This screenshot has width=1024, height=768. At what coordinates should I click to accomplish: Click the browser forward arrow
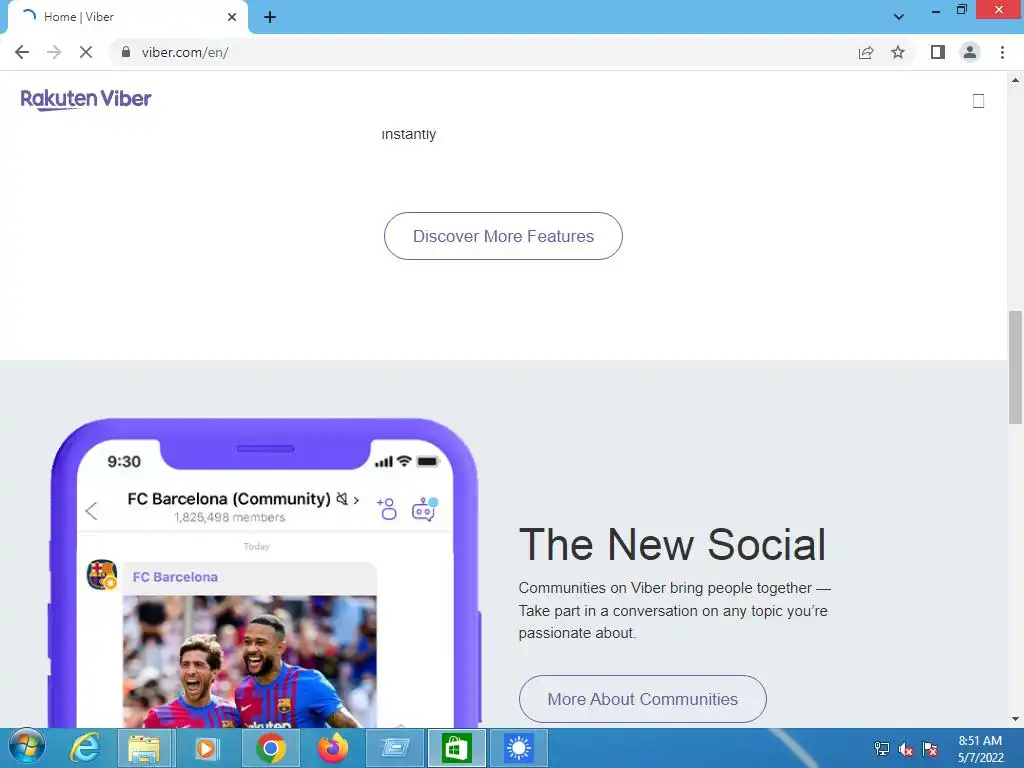click(x=54, y=52)
